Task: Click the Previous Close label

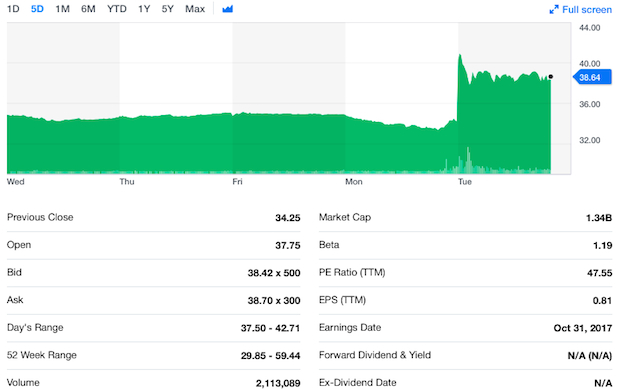Action: [x=40, y=217]
